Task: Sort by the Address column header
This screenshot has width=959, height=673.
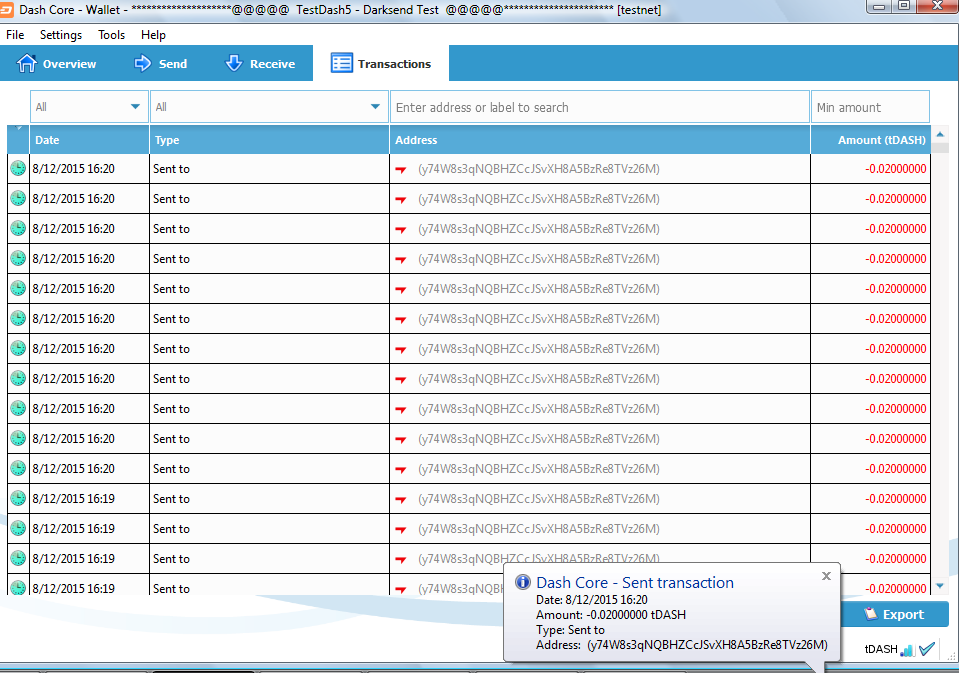Action: (x=600, y=140)
